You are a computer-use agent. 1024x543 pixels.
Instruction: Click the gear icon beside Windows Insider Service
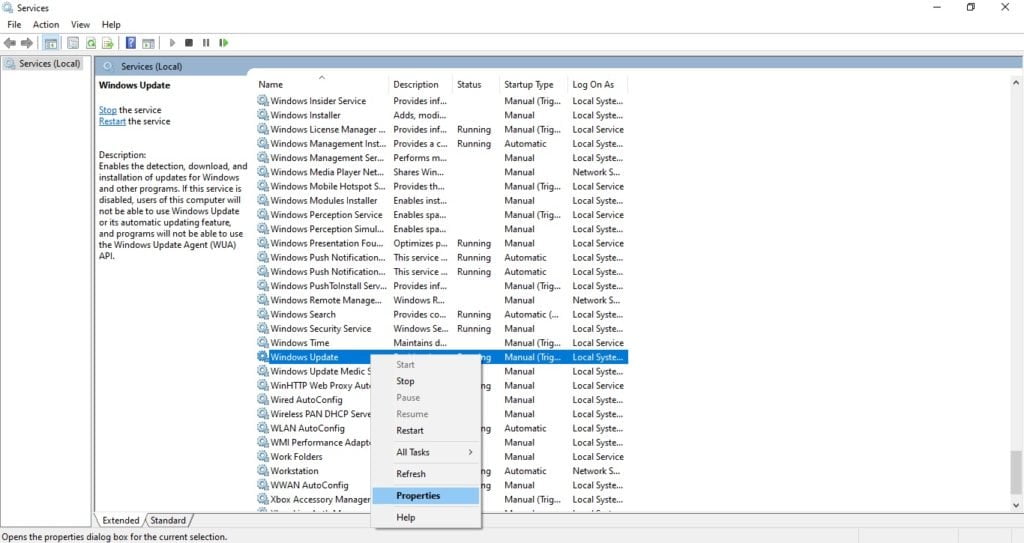click(263, 101)
